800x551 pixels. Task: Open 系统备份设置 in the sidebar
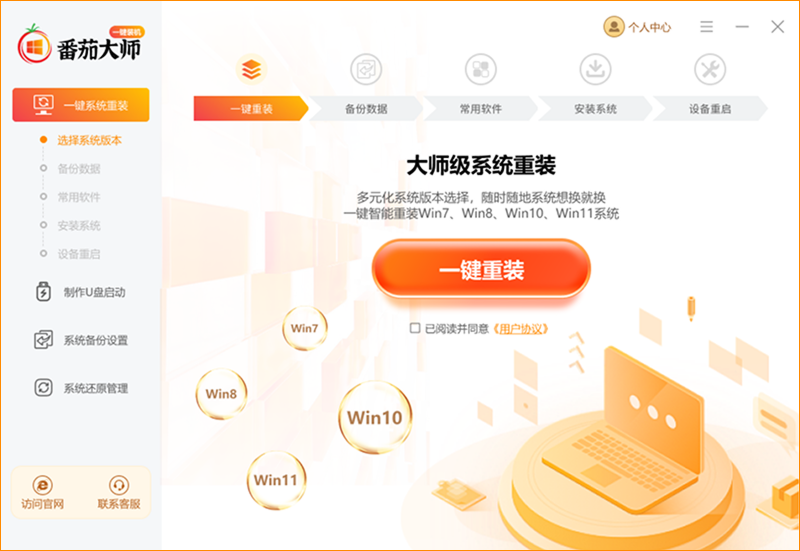81,340
